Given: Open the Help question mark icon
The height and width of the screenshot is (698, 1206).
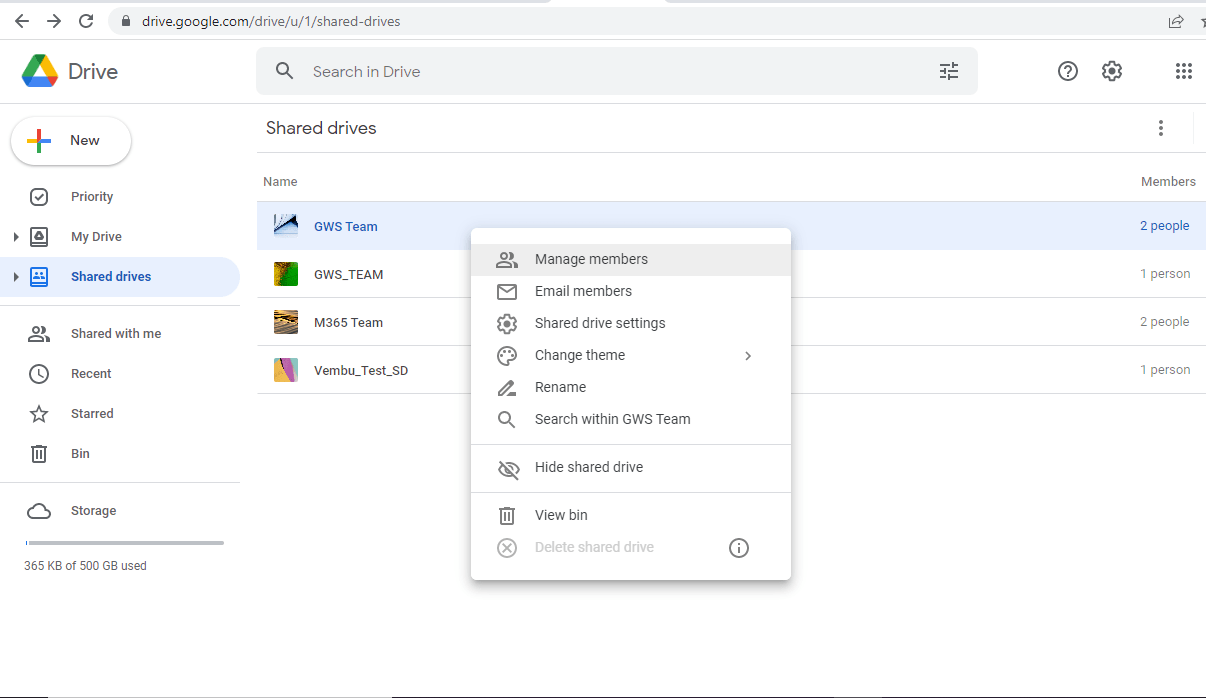Looking at the screenshot, I should (x=1068, y=71).
